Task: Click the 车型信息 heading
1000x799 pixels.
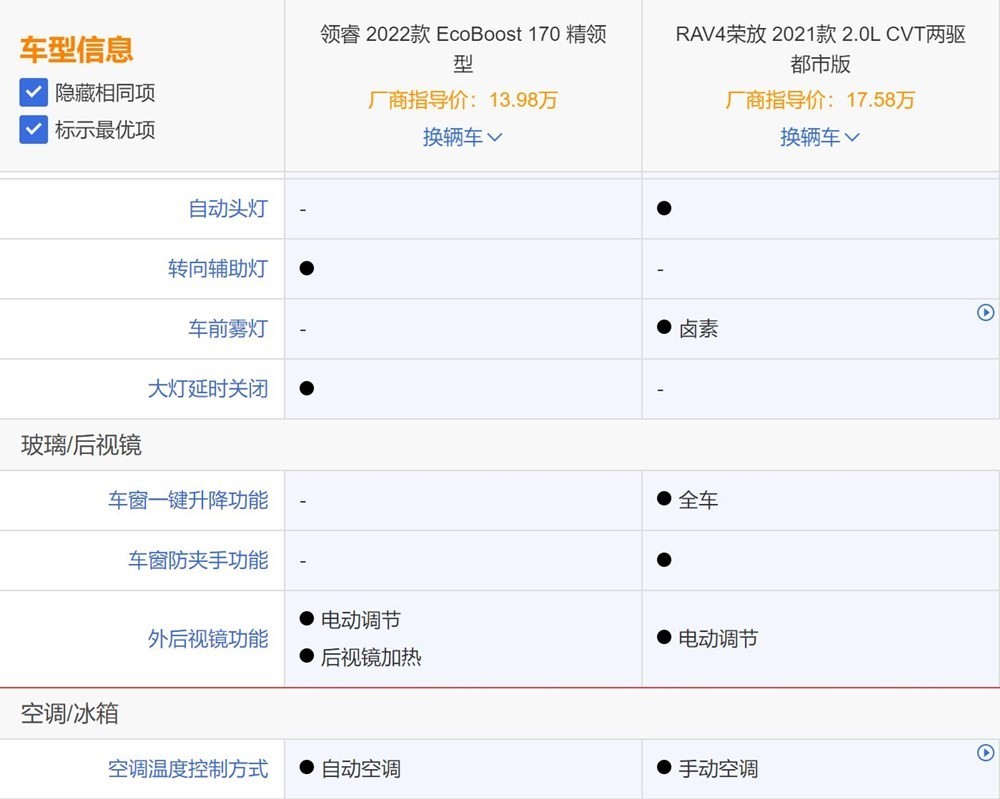Action: pos(77,50)
